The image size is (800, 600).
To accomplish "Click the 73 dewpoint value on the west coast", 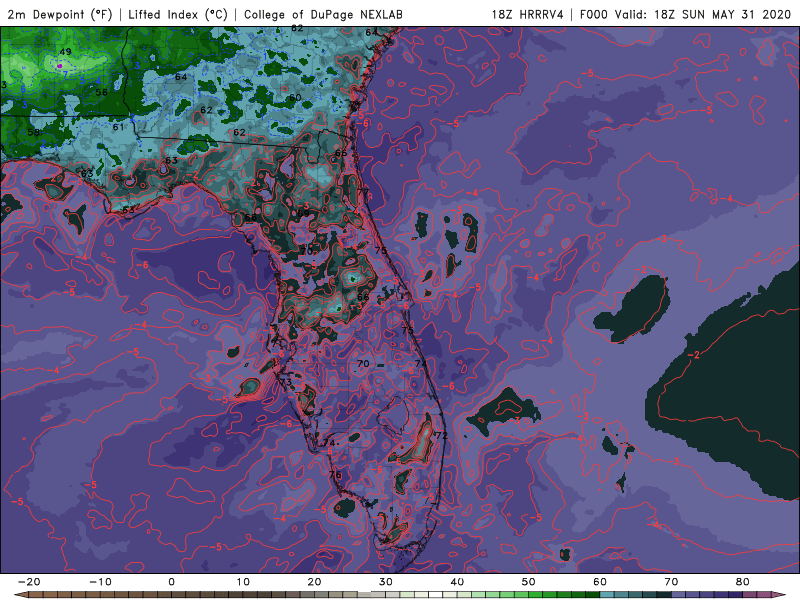I will click(286, 382).
